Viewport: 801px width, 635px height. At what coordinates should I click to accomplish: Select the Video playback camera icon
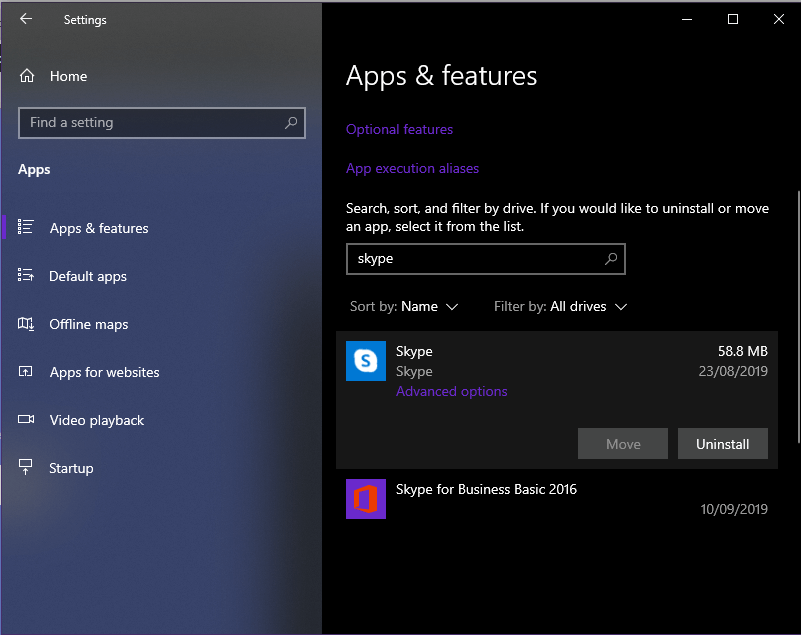(26, 419)
